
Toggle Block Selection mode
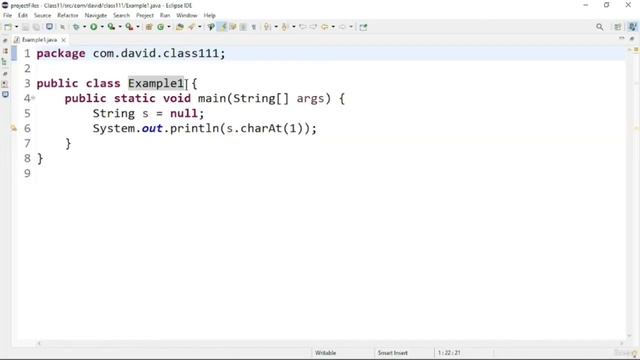[x=243, y=27]
